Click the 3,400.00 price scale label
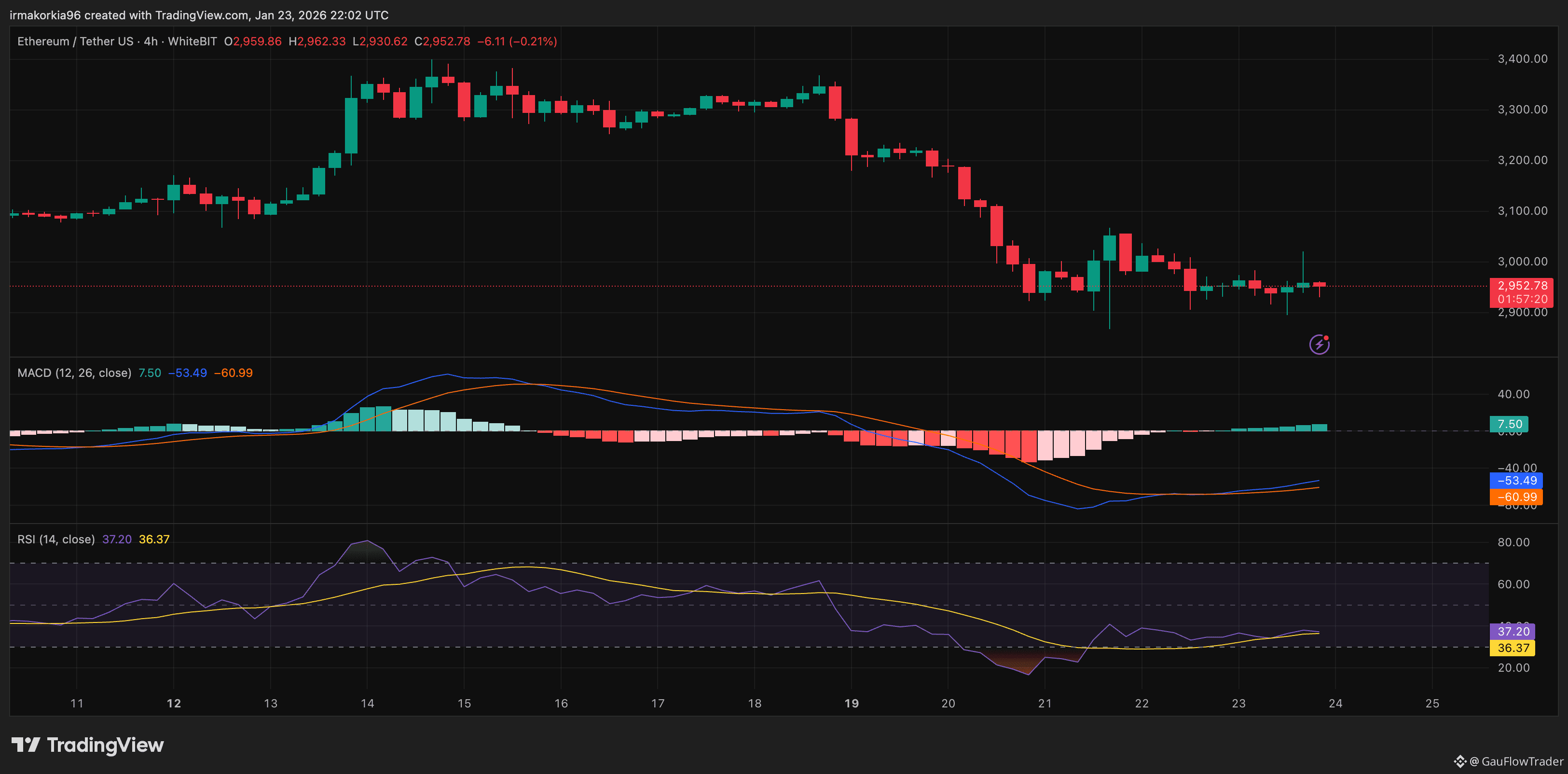 pos(1522,59)
